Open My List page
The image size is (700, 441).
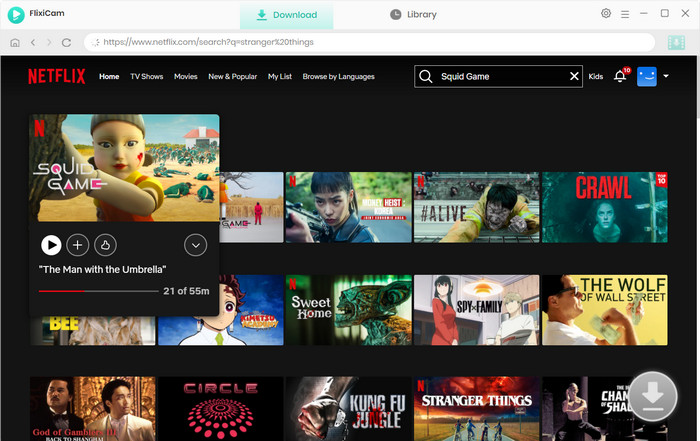click(x=280, y=76)
